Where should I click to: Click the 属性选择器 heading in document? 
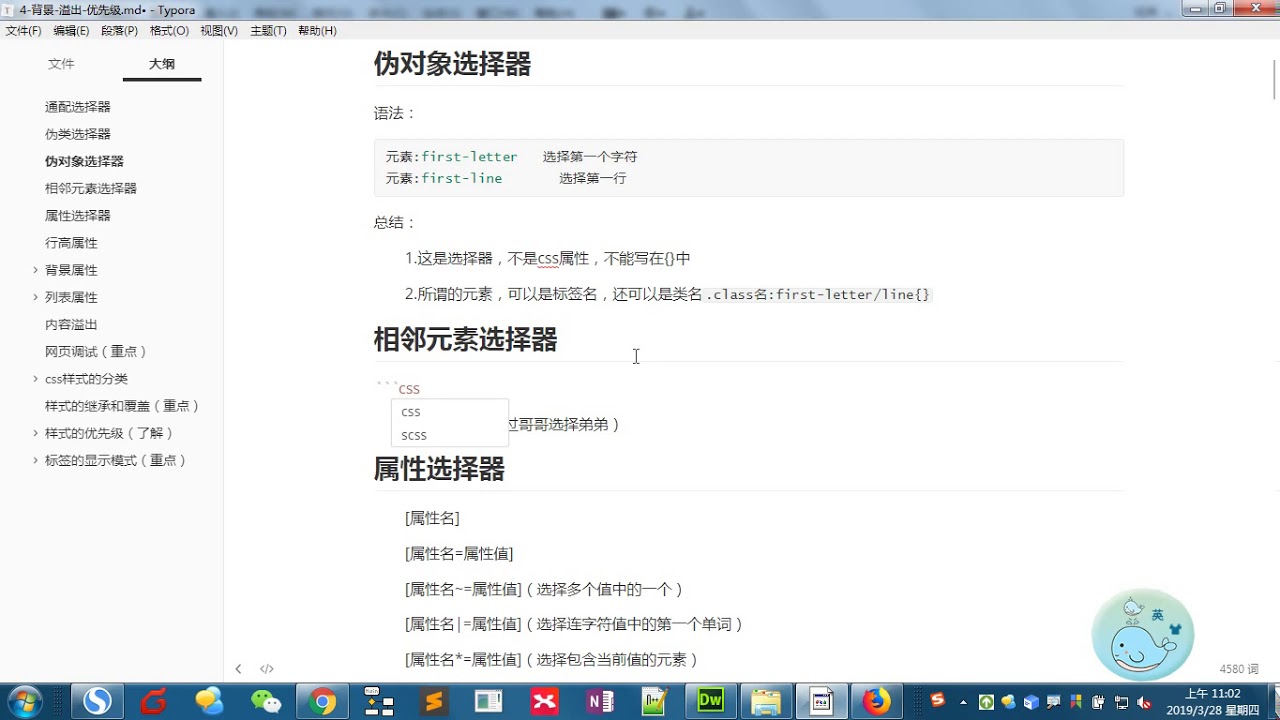point(439,469)
